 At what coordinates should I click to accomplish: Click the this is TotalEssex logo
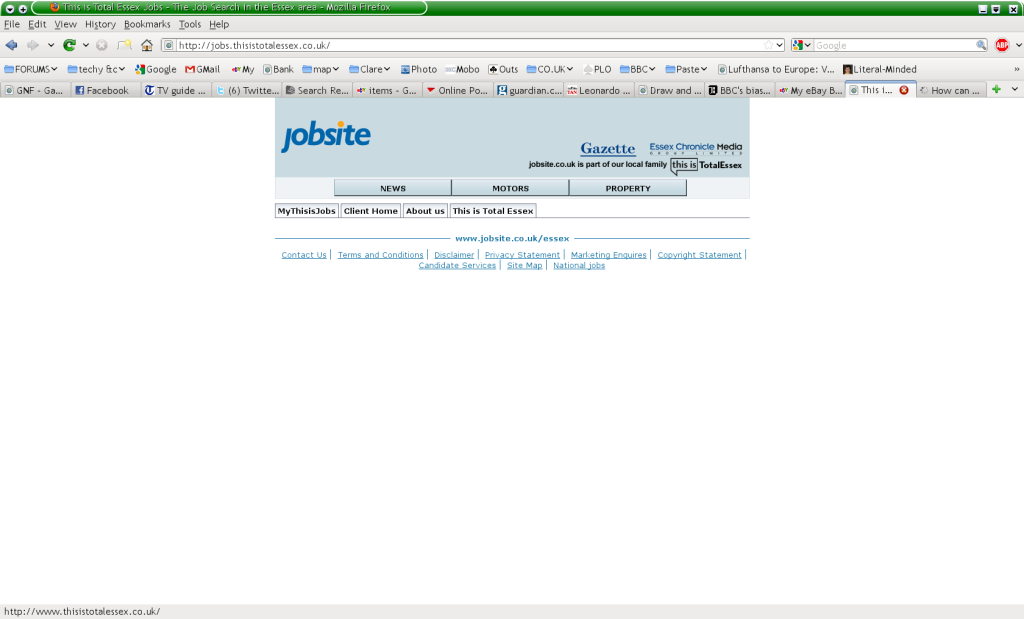coord(707,165)
